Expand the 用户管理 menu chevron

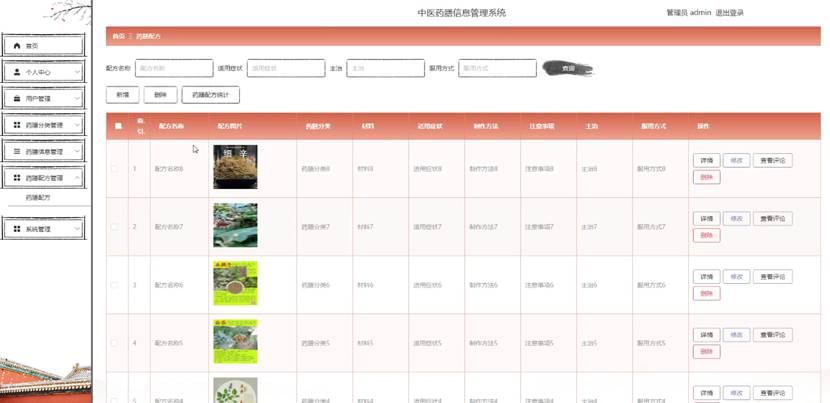(x=77, y=98)
